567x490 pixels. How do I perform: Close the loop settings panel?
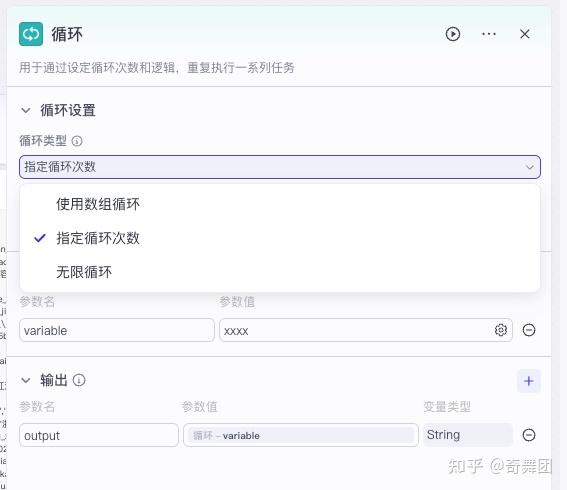[524, 34]
